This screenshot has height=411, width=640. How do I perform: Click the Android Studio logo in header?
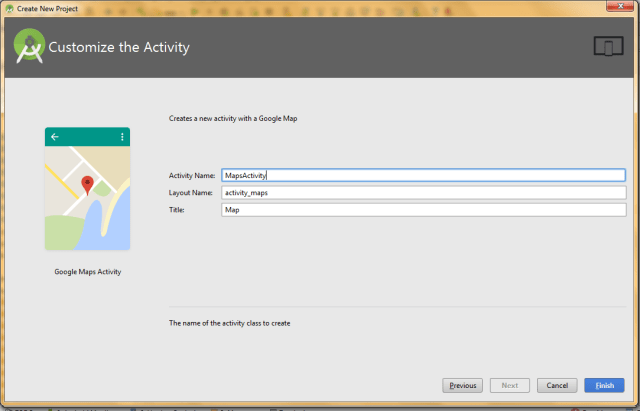point(29,47)
